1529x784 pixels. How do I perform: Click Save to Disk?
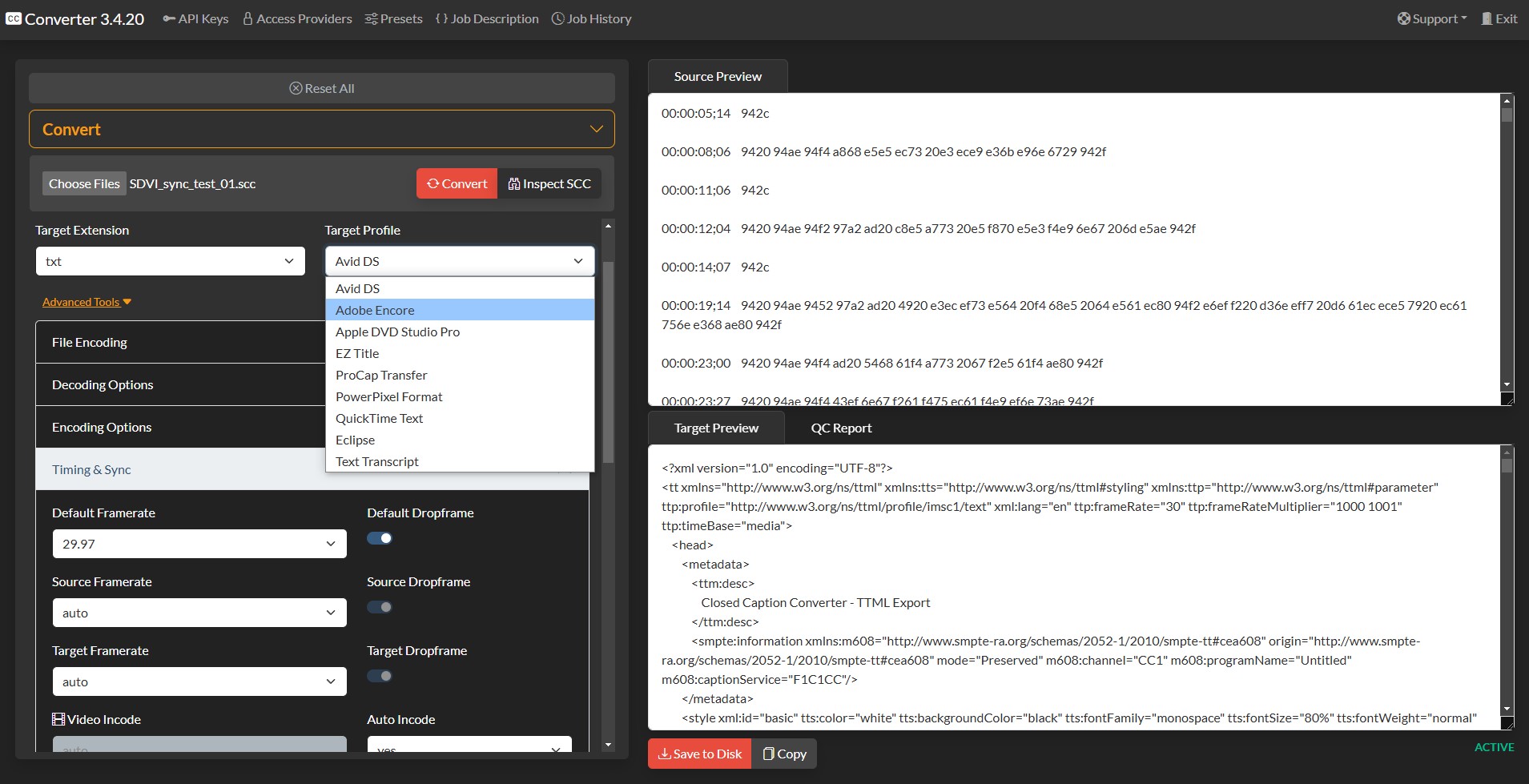698,754
